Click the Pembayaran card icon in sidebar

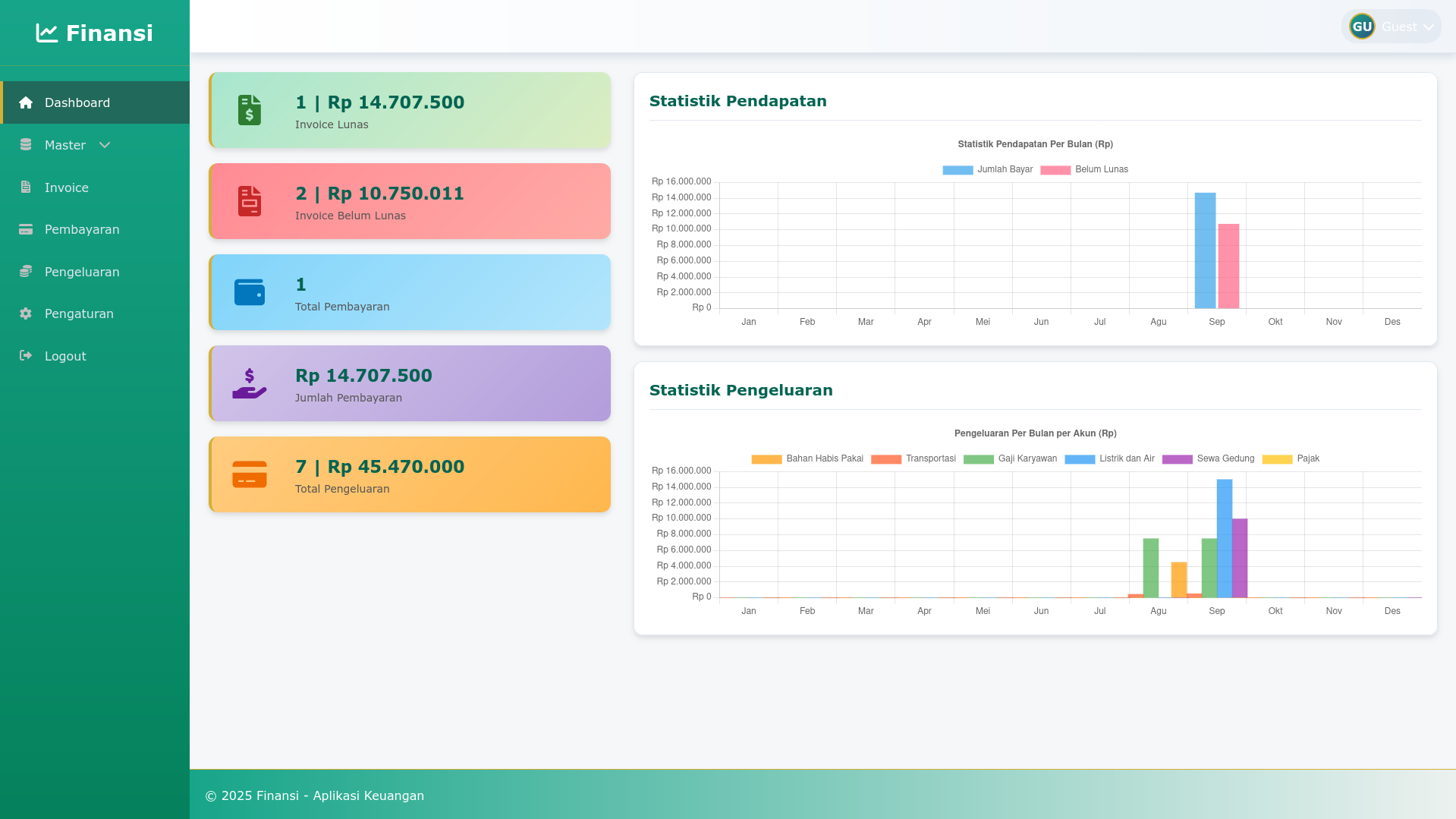click(x=26, y=229)
